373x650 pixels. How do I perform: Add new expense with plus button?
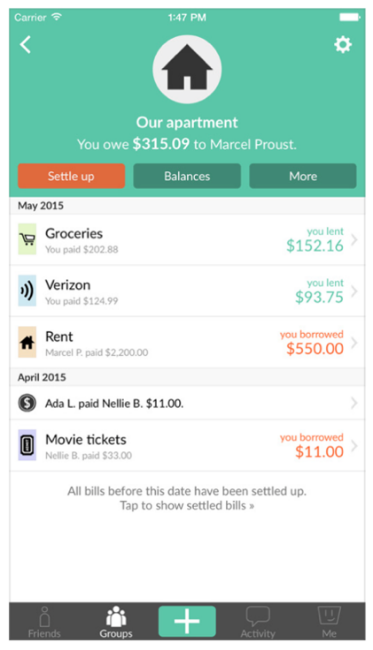[x=187, y=621]
